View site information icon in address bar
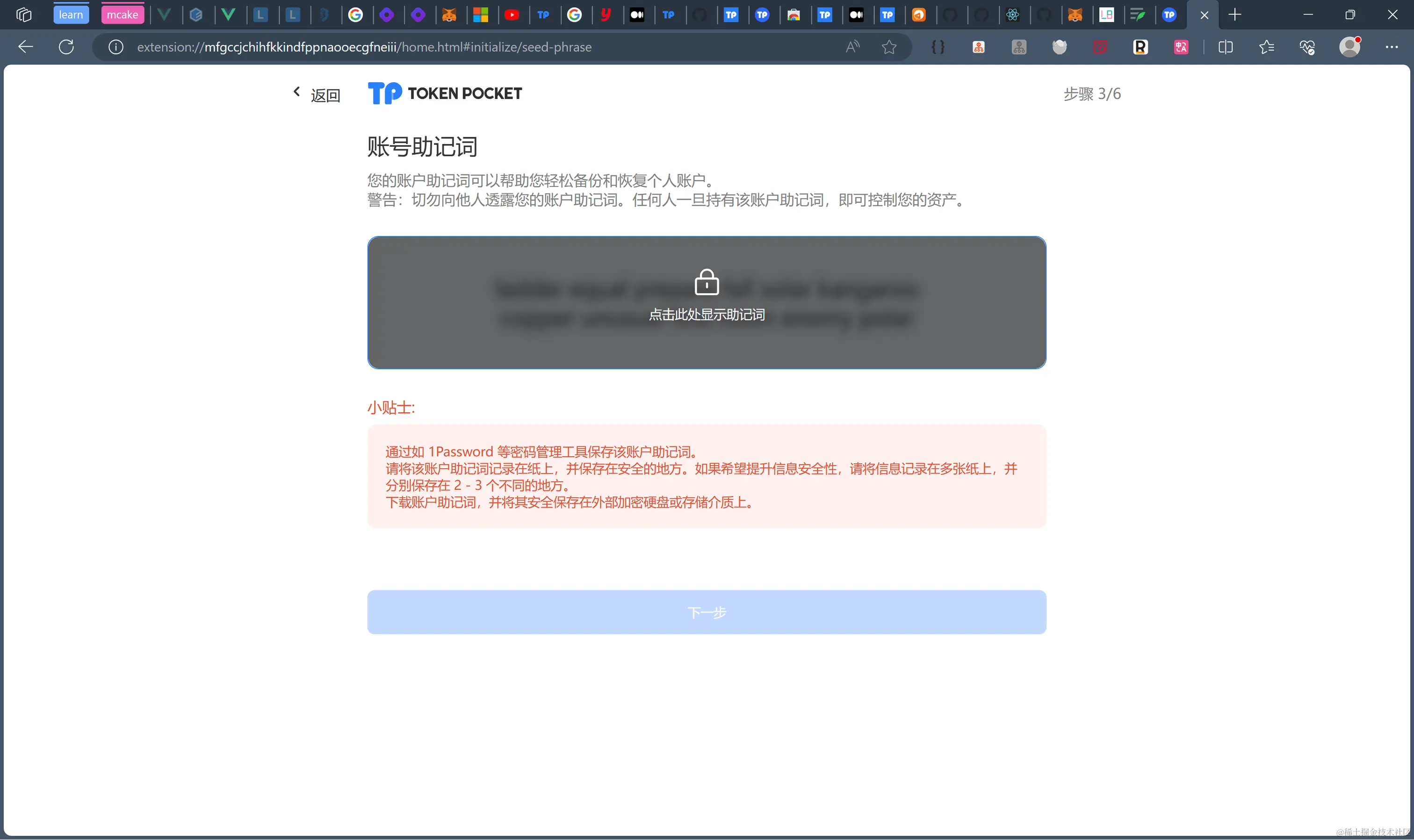Screen dimensions: 1414x840 (116, 47)
